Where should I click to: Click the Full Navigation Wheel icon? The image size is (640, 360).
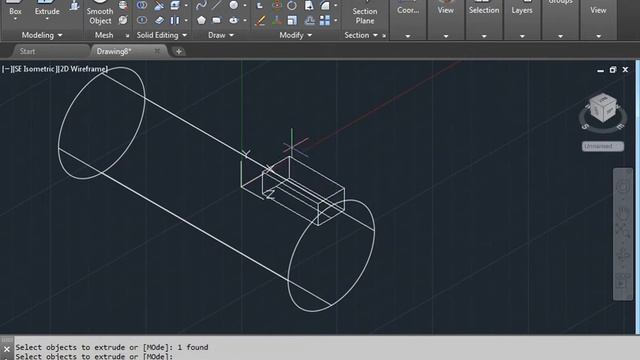tap(622, 187)
